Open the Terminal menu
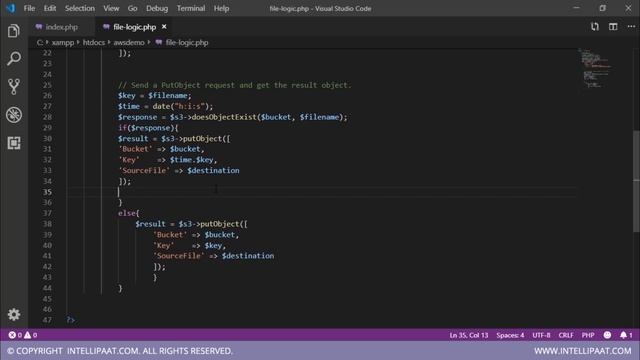Image resolution: width=640 pixels, height=360 pixels. point(191,8)
